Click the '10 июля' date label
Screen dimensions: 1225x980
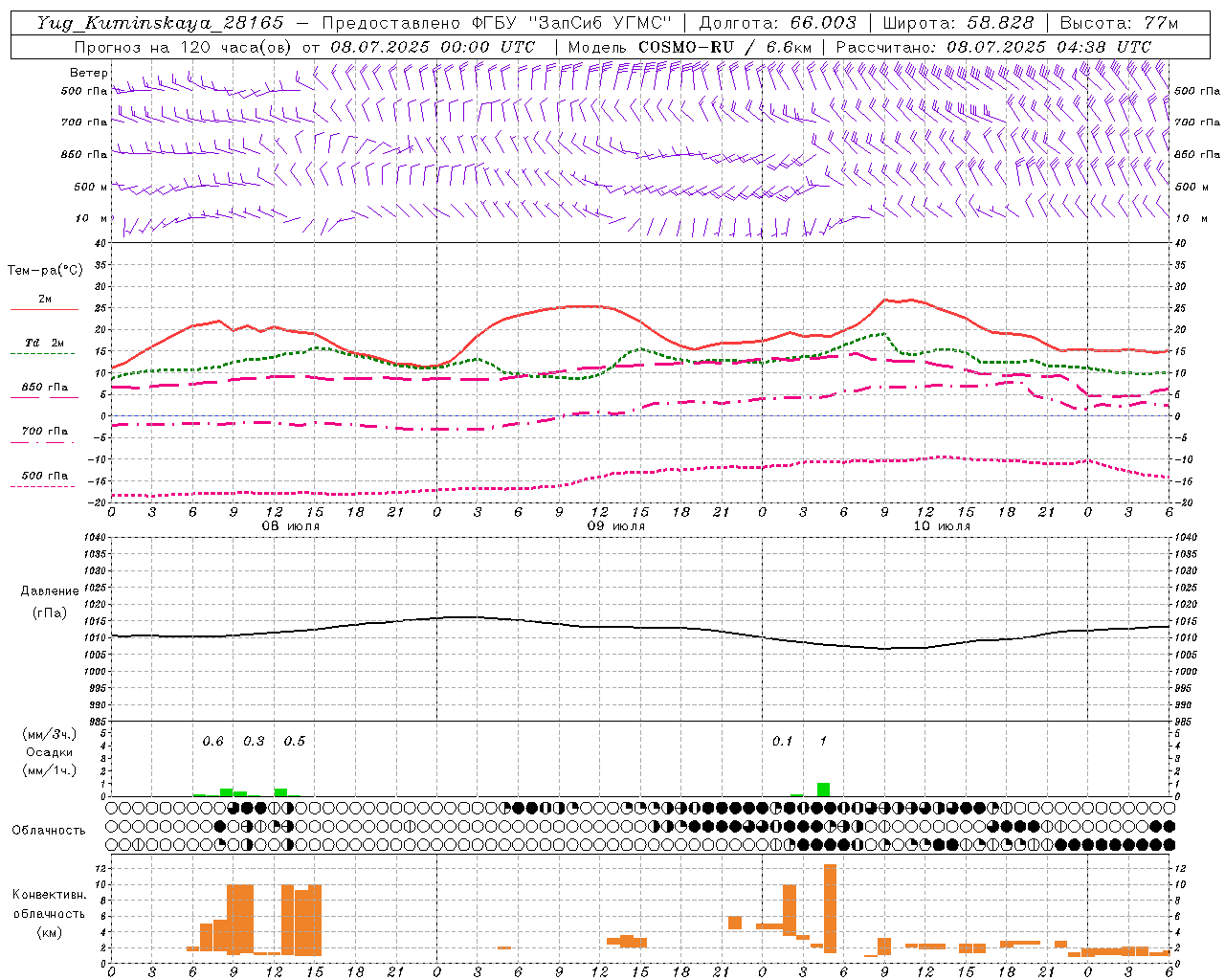942,526
